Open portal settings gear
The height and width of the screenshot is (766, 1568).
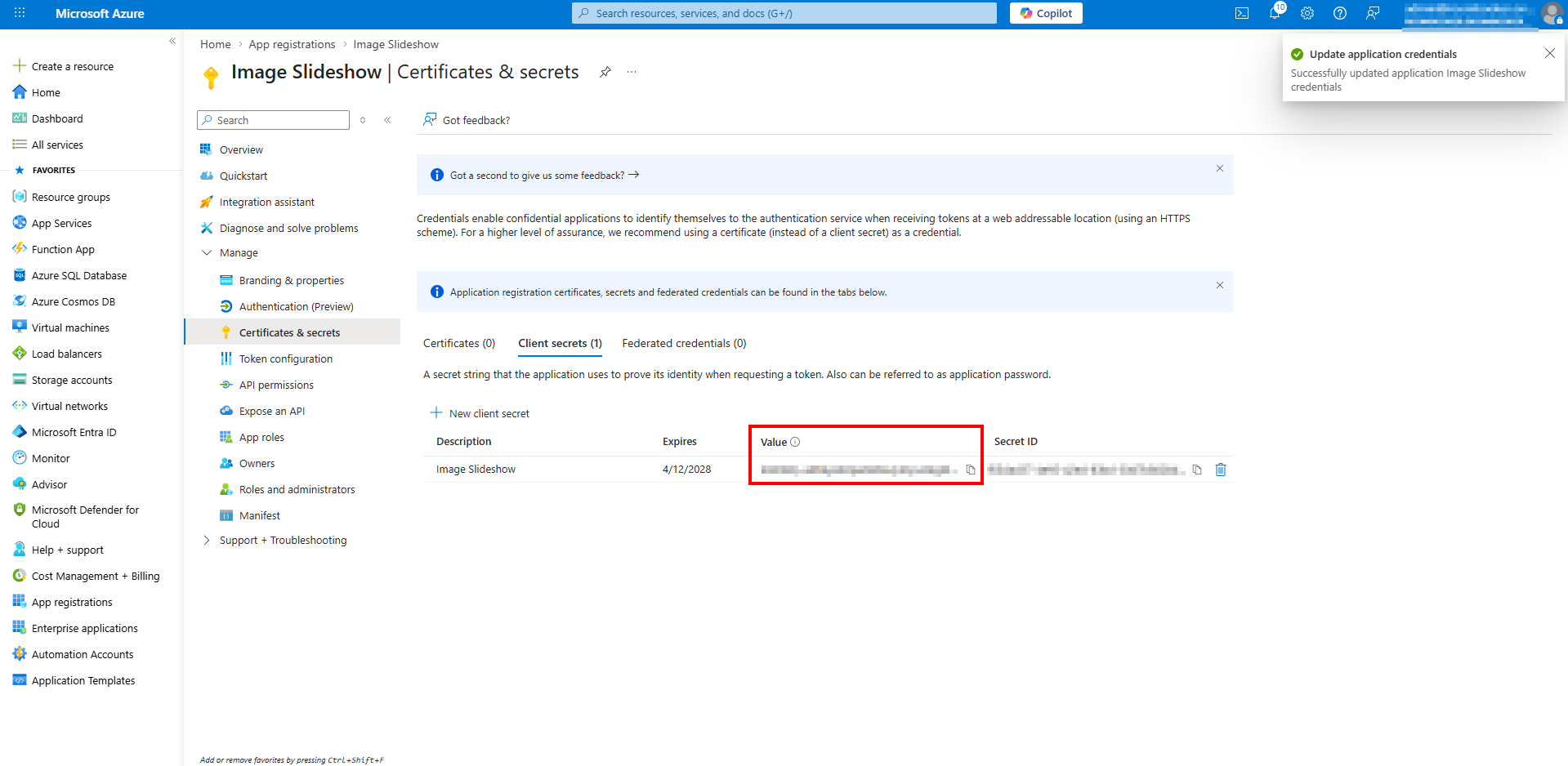click(1307, 13)
